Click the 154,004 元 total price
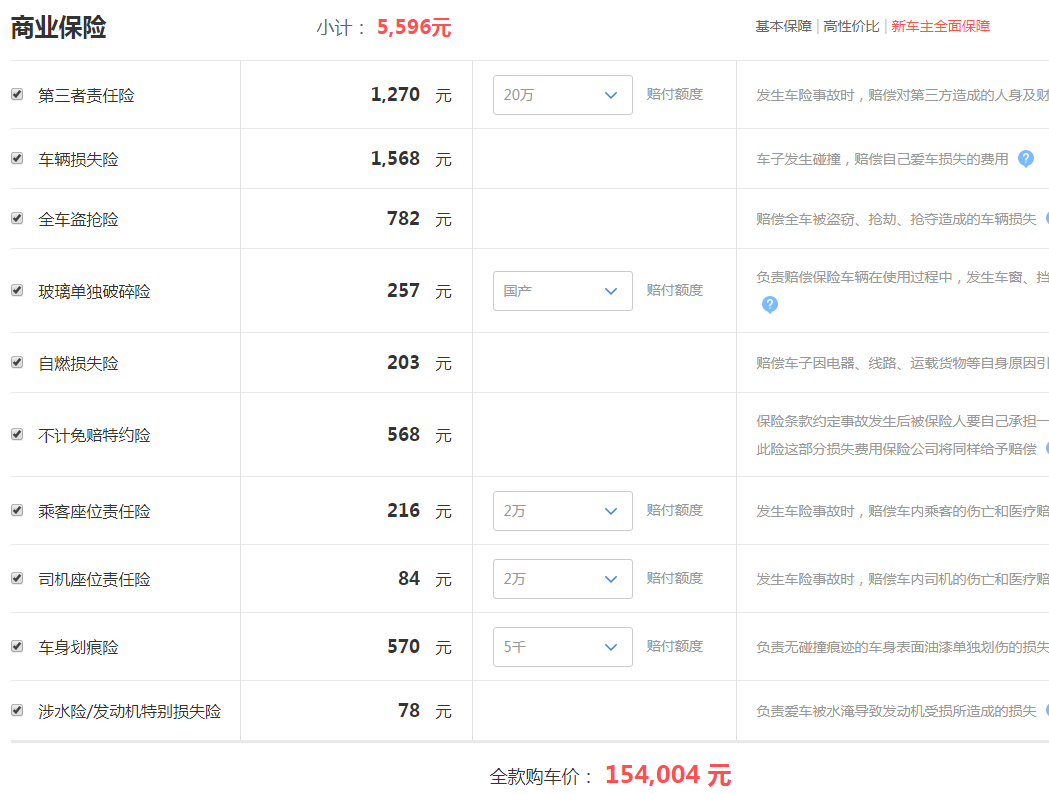Viewport: 1049px width, 794px height. (668, 775)
